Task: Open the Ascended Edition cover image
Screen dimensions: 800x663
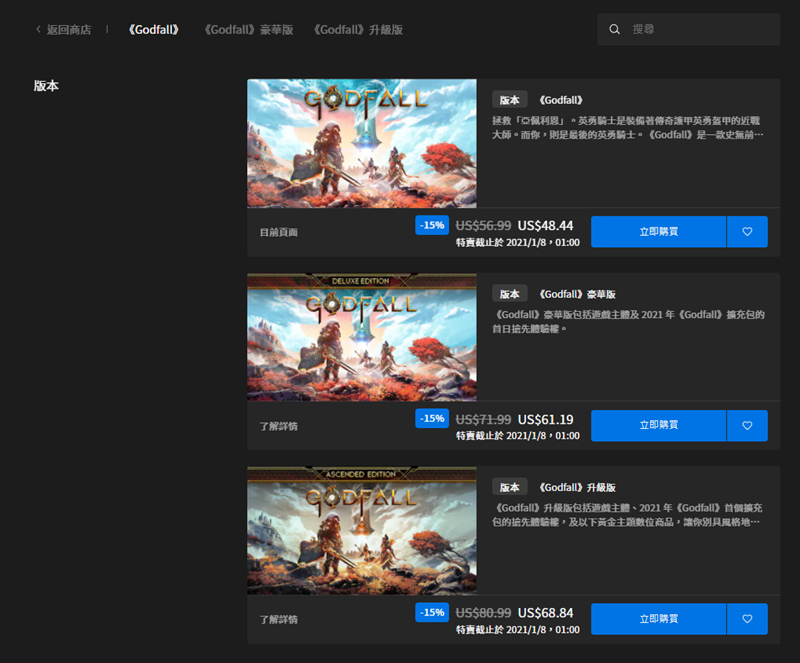Action: click(x=362, y=530)
